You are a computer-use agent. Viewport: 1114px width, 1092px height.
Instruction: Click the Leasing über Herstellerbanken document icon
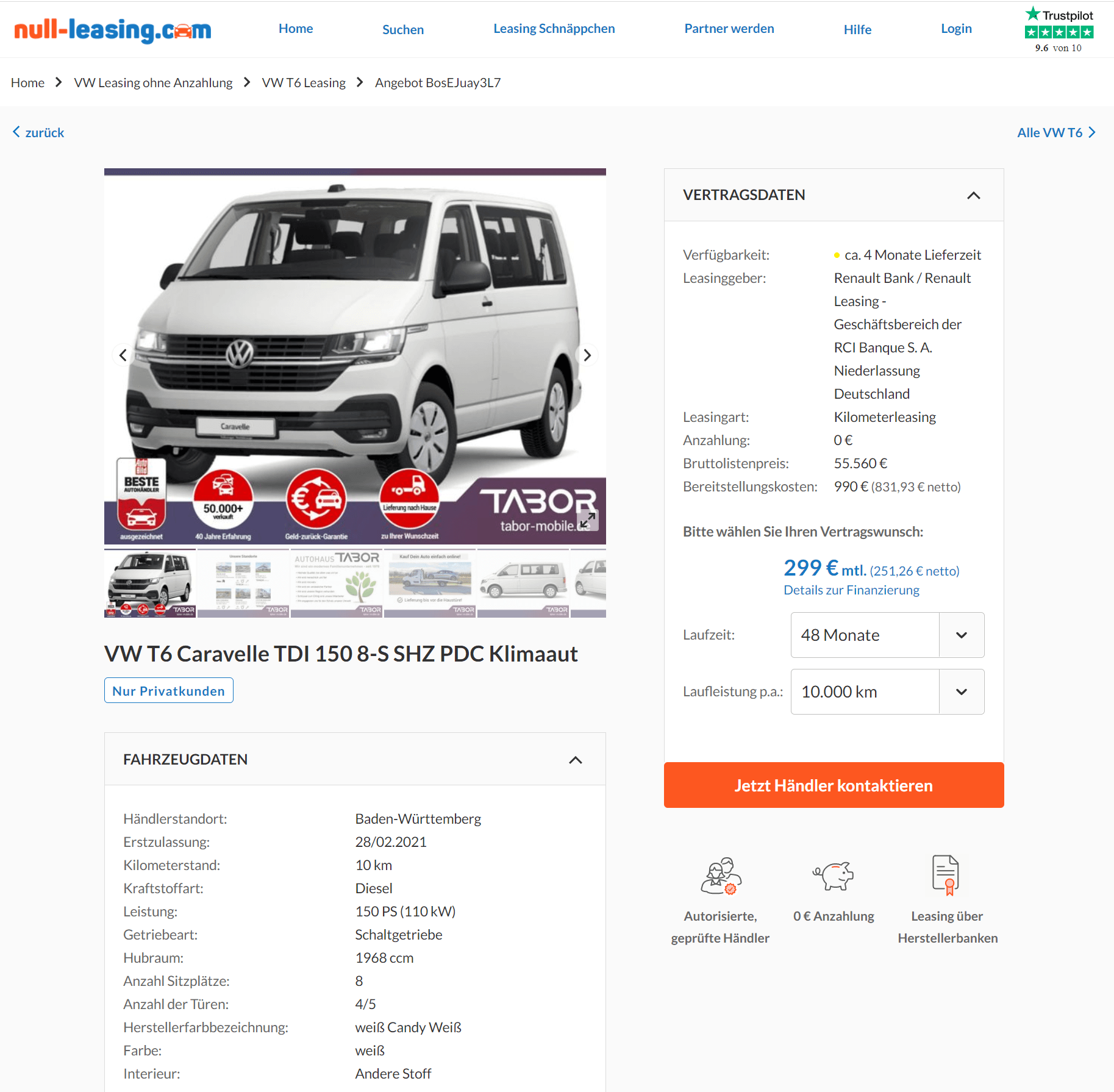(x=946, y=875)
